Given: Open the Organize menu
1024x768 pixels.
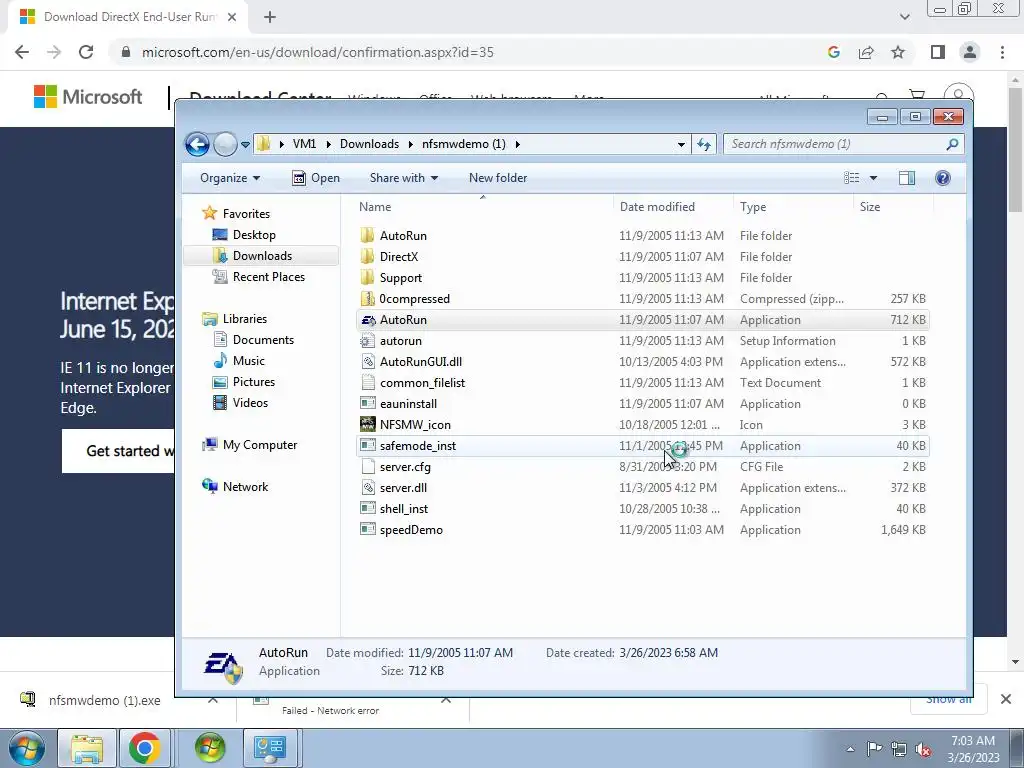Looking at the screenshot, I should [x=230, y=178].
